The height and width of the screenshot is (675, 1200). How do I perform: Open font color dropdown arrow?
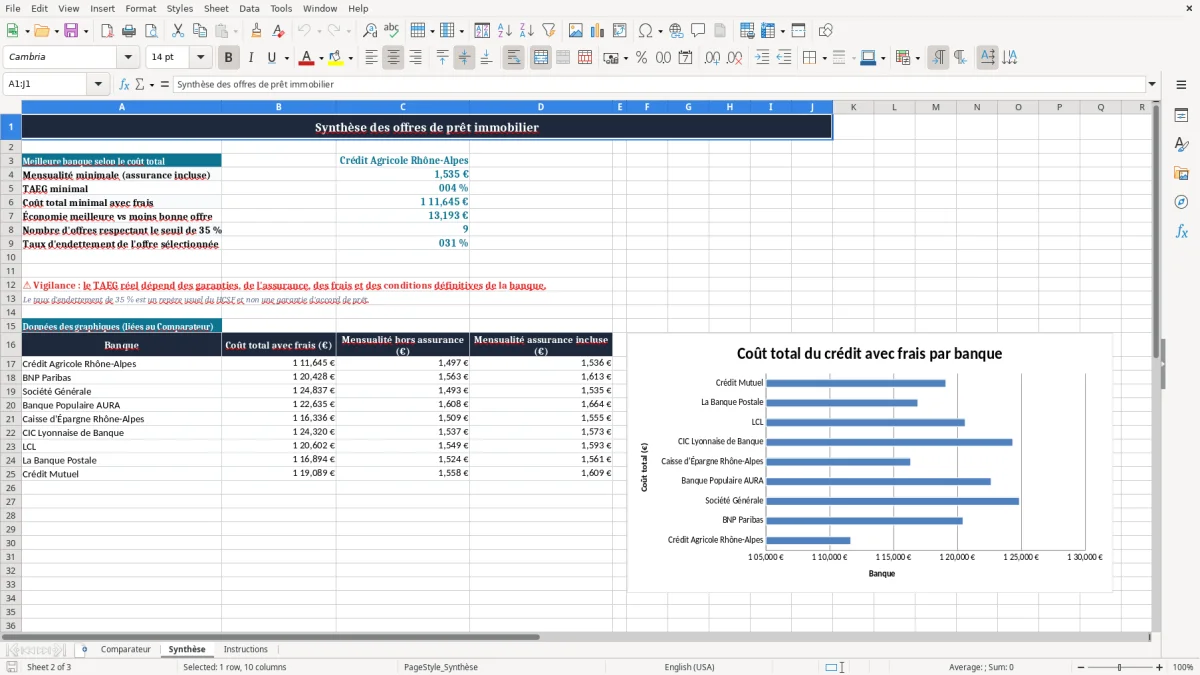pos(322,58)
